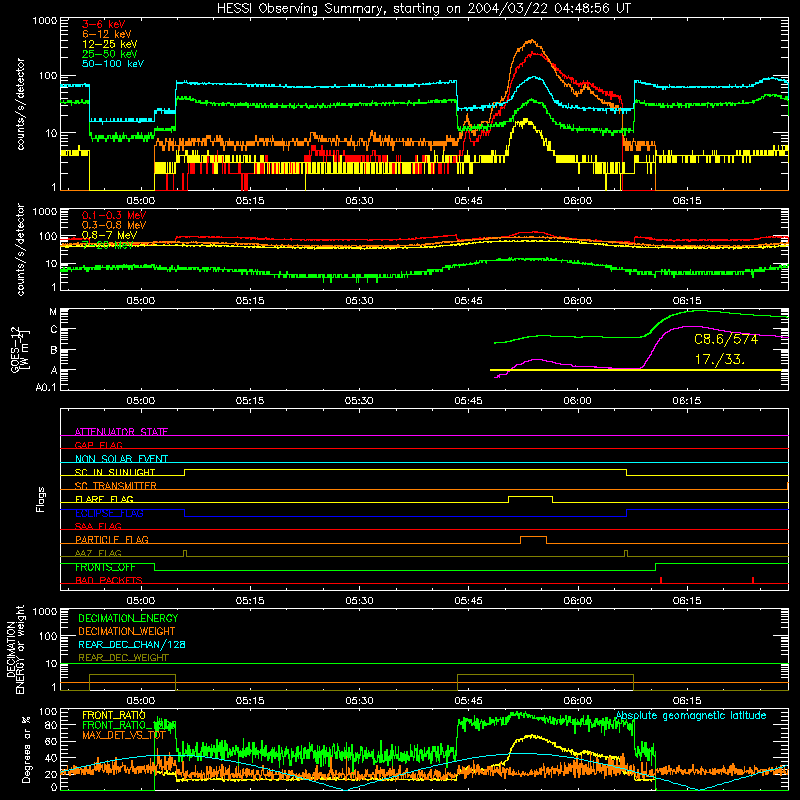This screenshot has width=800, height=800.
Task: Click 06:15 tick under the GOES panel
Action: pyautogui.click(x=687, y=401)
